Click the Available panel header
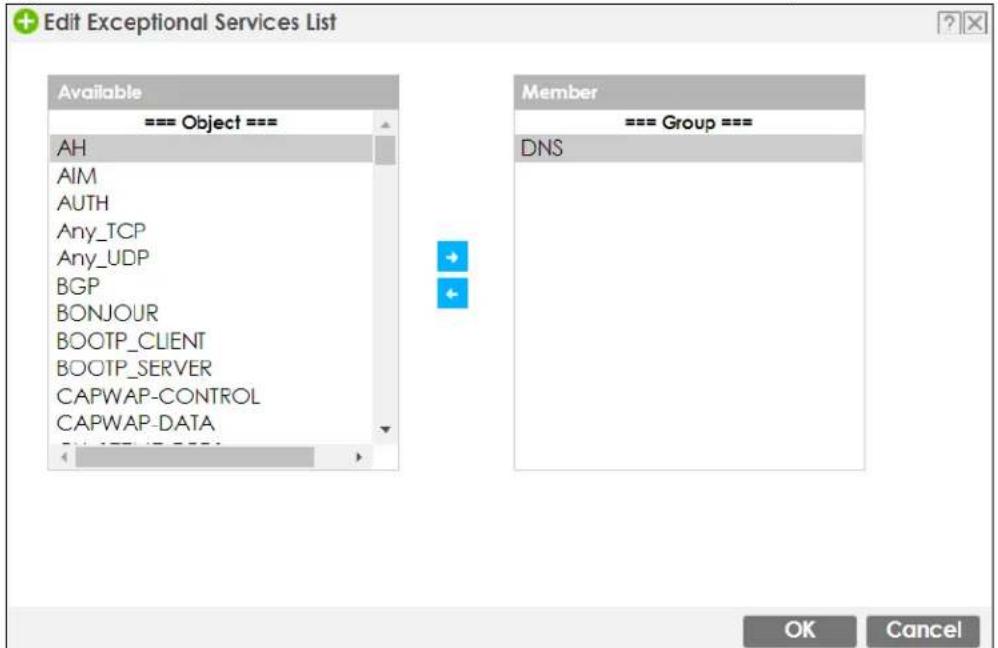This screenshot has height=648, width=998. pyautogui.click(x=223, y=92)
